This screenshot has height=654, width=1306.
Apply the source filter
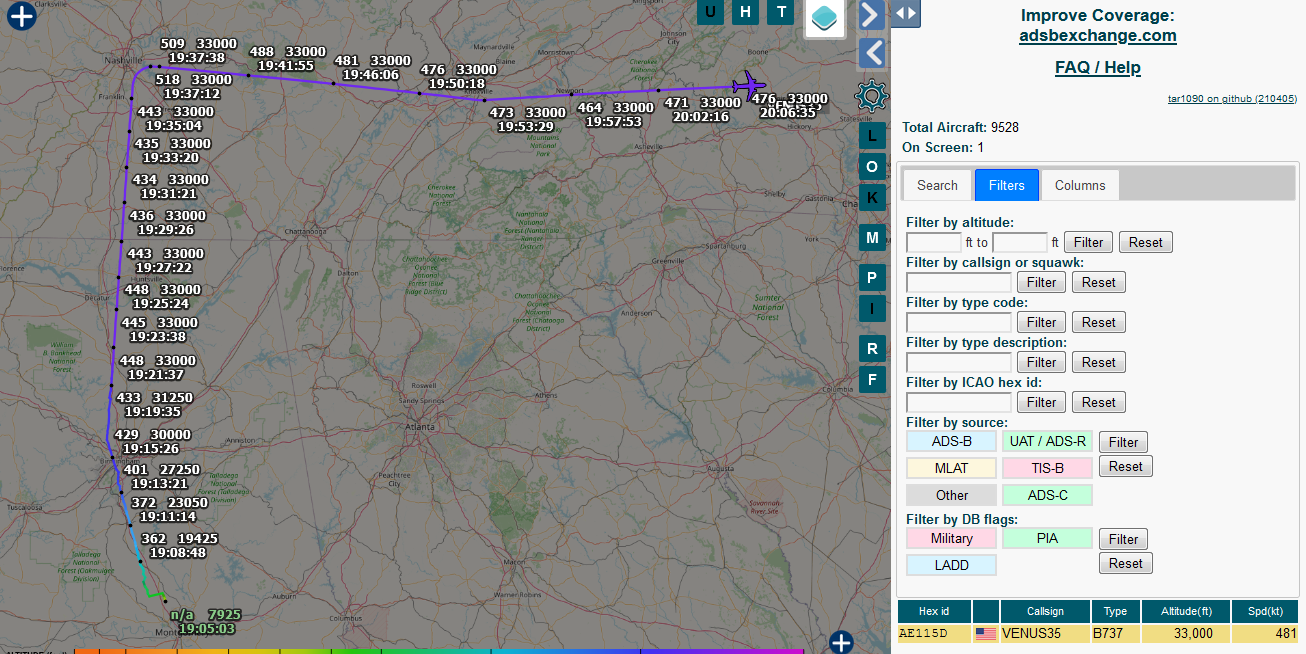click(x=1123, y=442)
